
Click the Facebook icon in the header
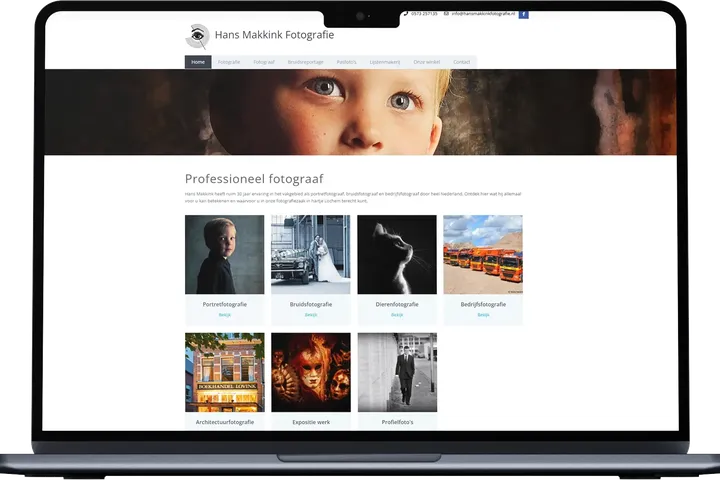(x=524, y=14)
